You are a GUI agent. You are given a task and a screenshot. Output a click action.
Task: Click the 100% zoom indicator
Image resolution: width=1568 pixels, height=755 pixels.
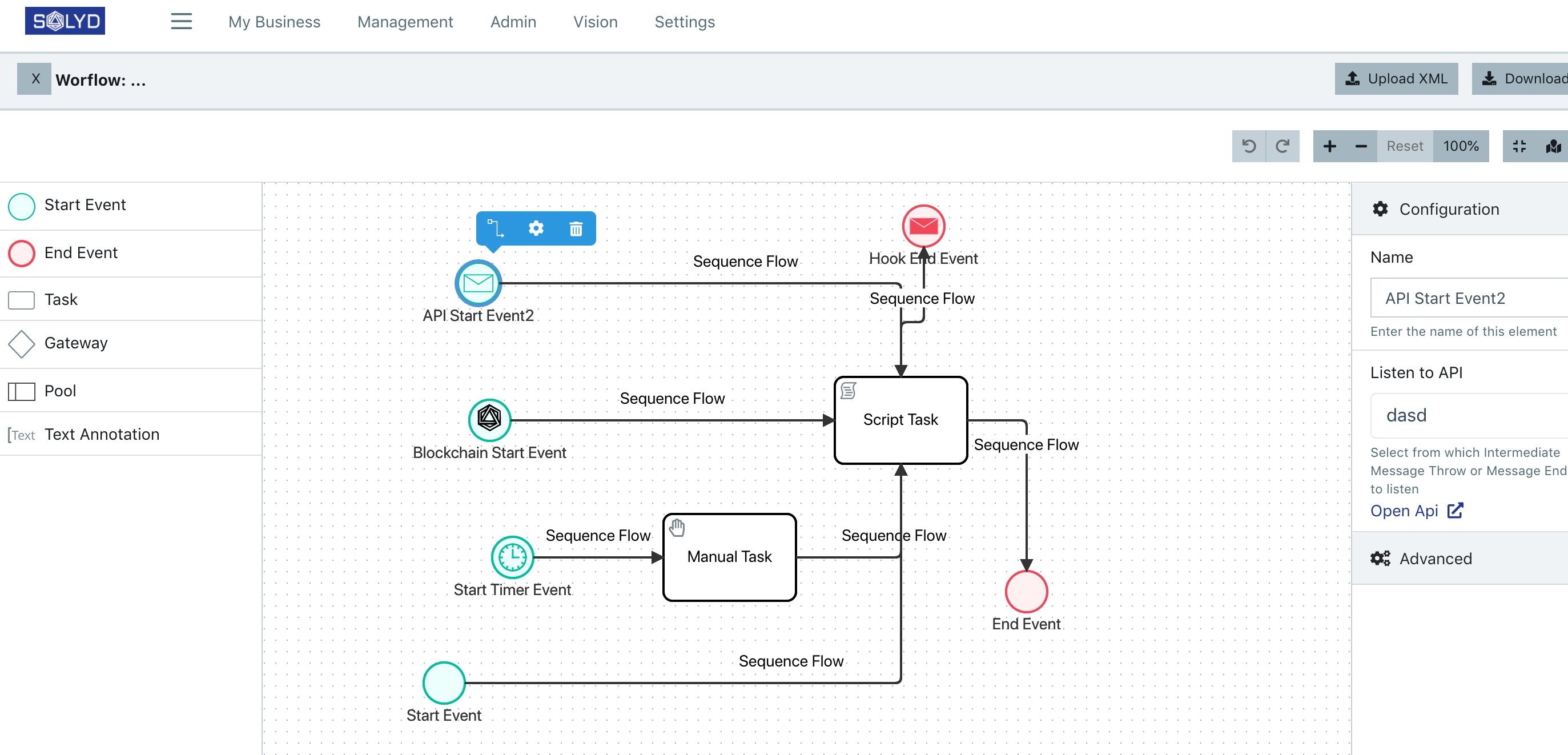(x=1461, y=146)
